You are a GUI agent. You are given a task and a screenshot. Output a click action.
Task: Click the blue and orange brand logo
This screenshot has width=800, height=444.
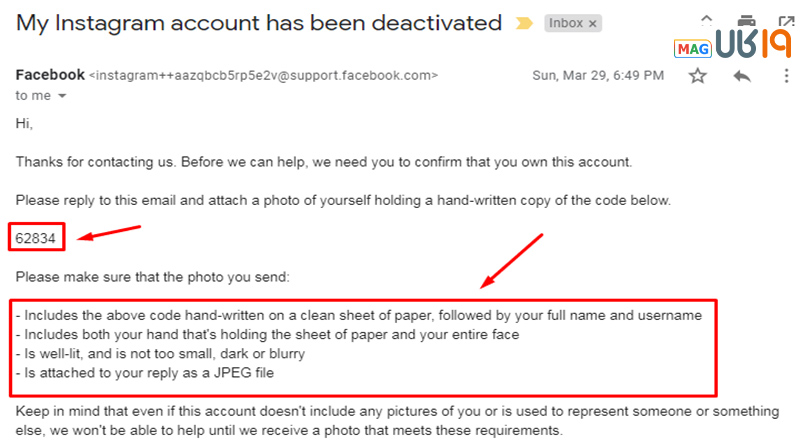(754, 42)
